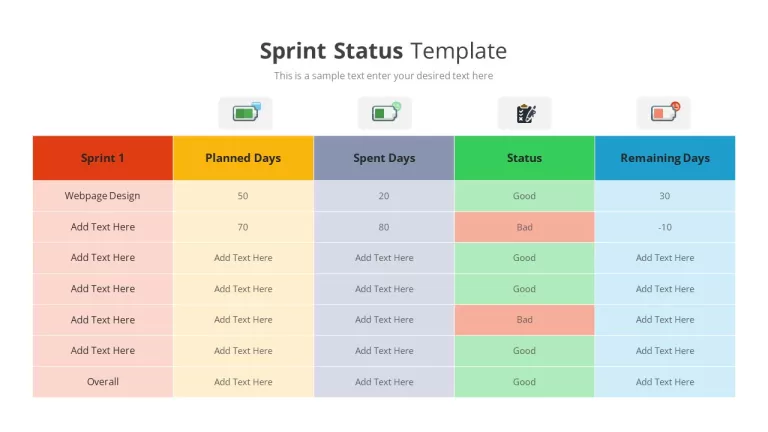
Task: Click the red low battery icon
Action: pos(664,113)
